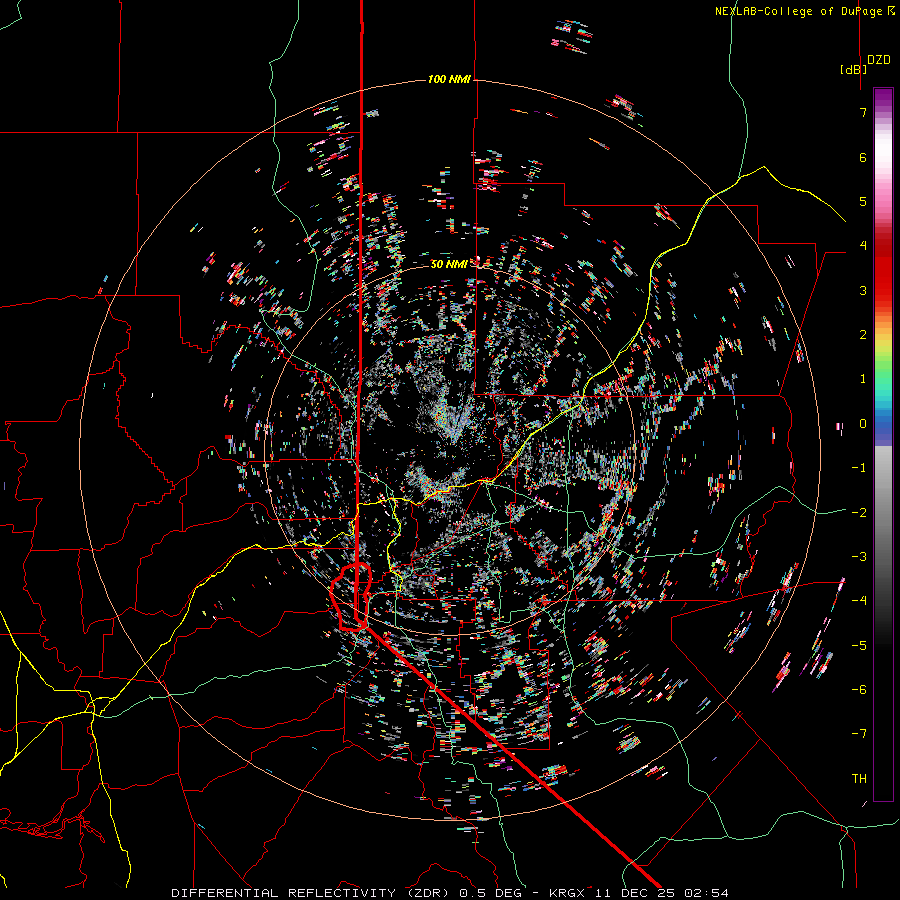Click the -1 value on the color scale

(x=859, y=468)
